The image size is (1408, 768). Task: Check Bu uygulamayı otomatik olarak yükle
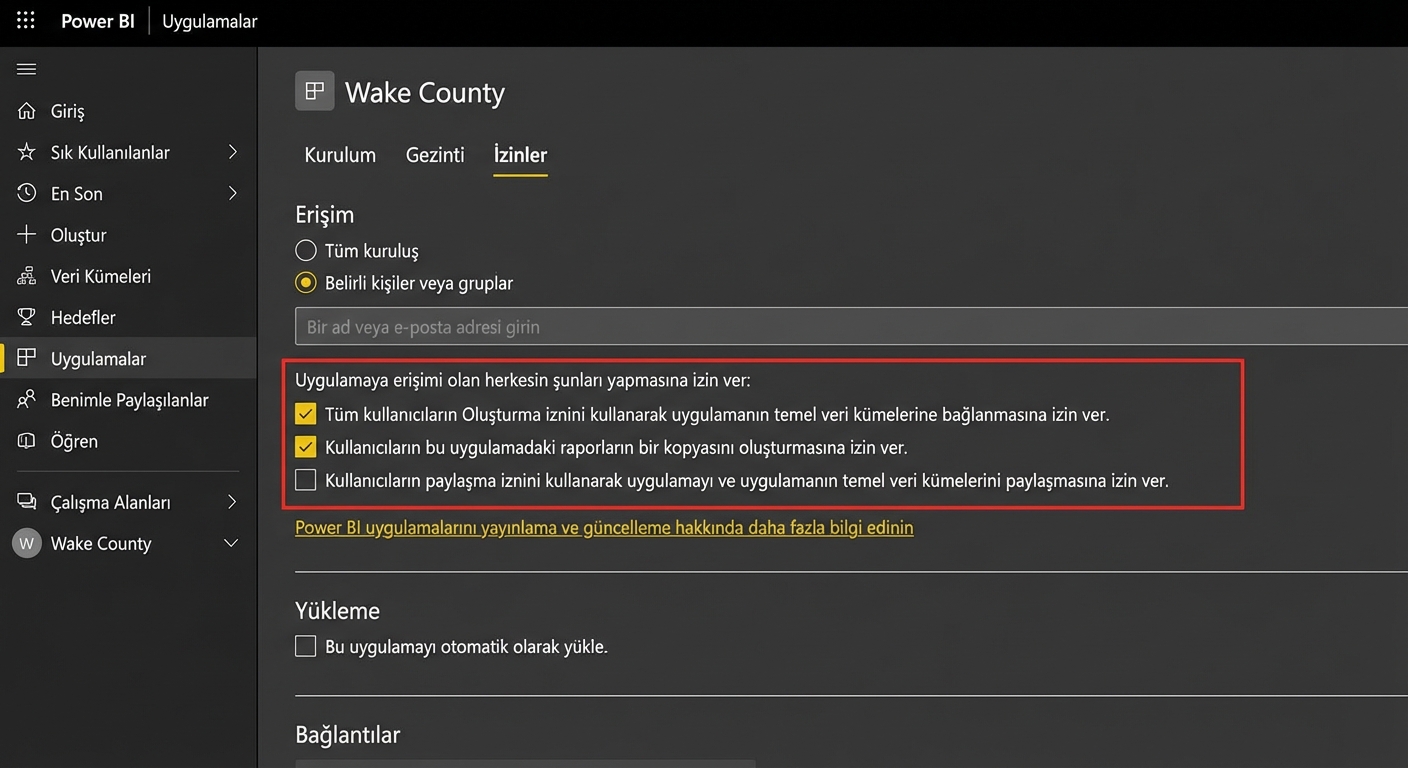306,646
